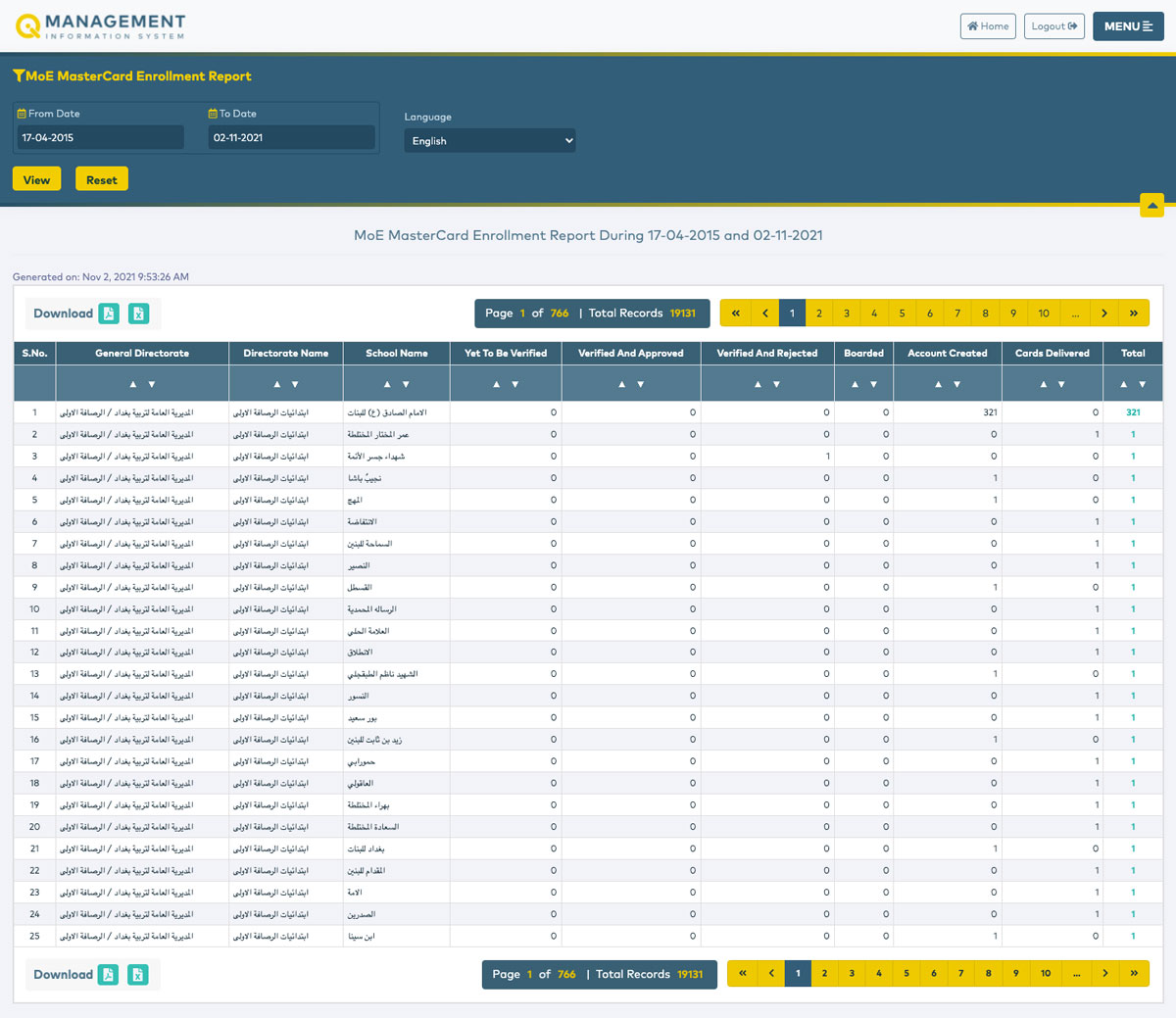This screenshot has width=1176, height=1018.
Task: Click the serial number 20 cell
Action: (x=34, y=827)
